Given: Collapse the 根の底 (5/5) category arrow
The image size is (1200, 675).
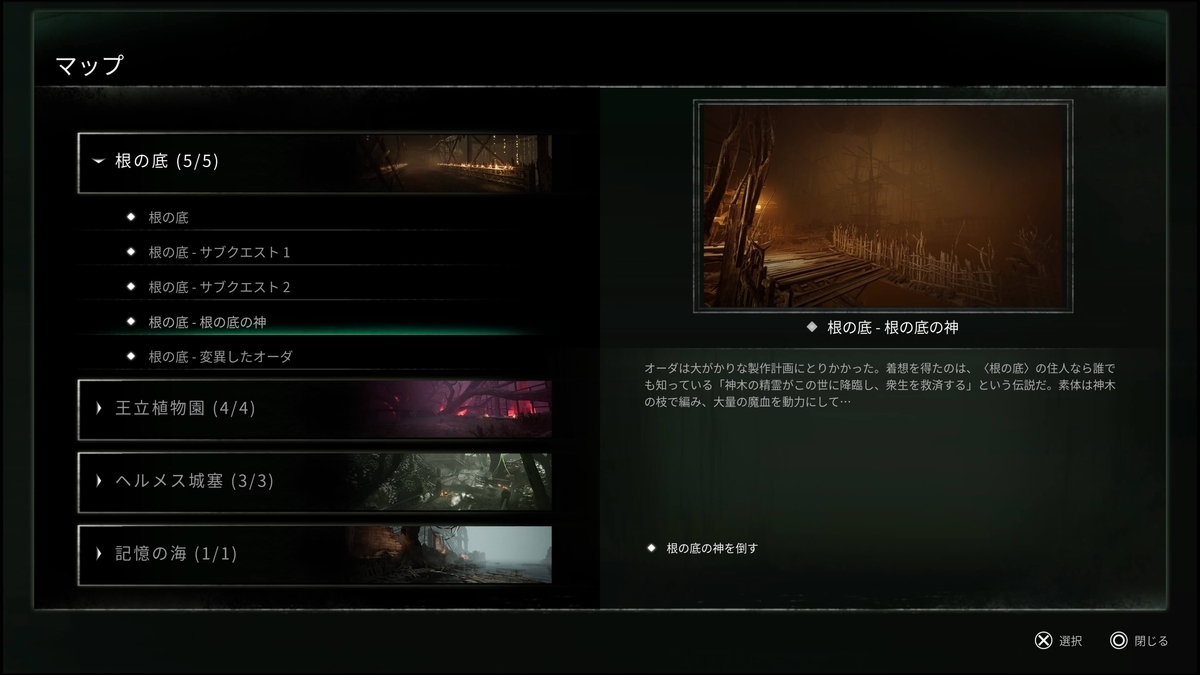Looking at the screenshot, I should click(x=98, y=161).
